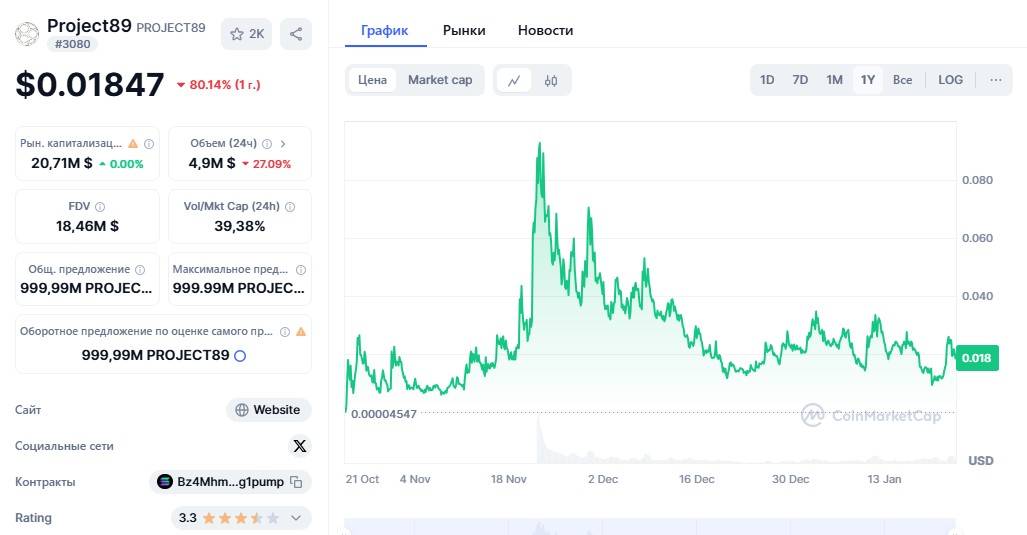Open the График tab
This screenshot has width=1027, height=535.
coord(384,30)
